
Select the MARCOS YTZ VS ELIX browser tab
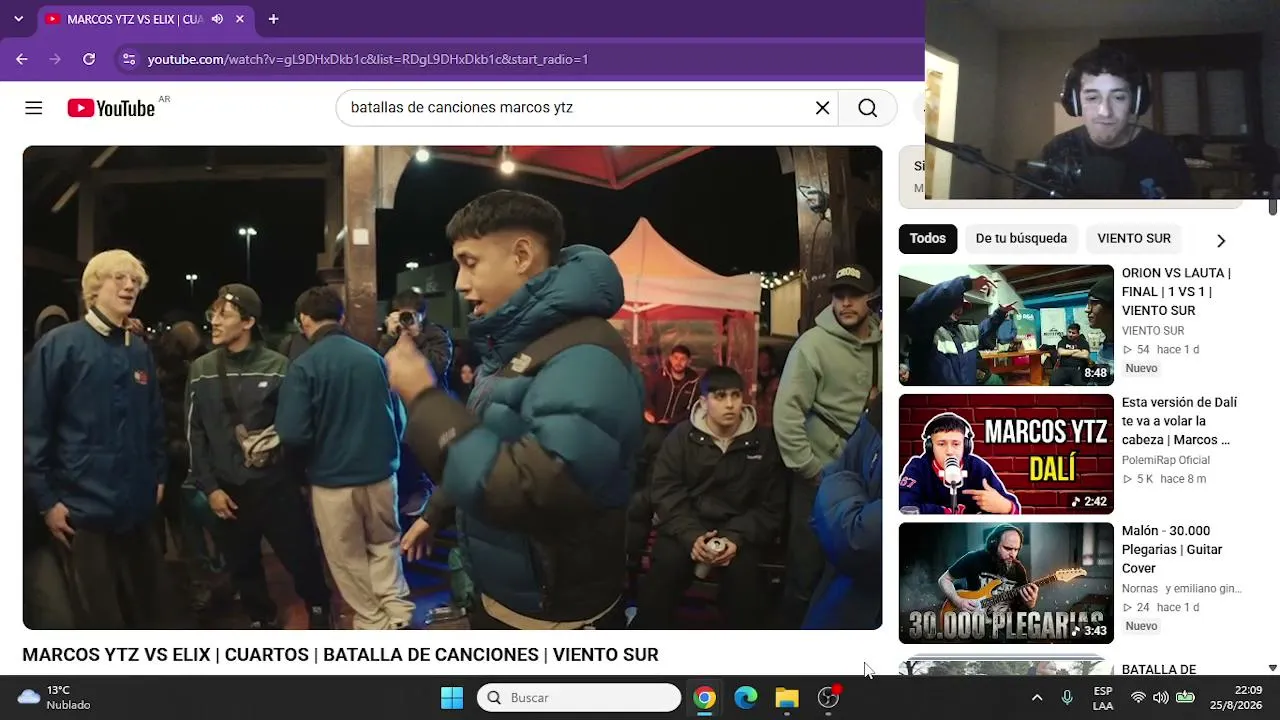click(145, 19)
